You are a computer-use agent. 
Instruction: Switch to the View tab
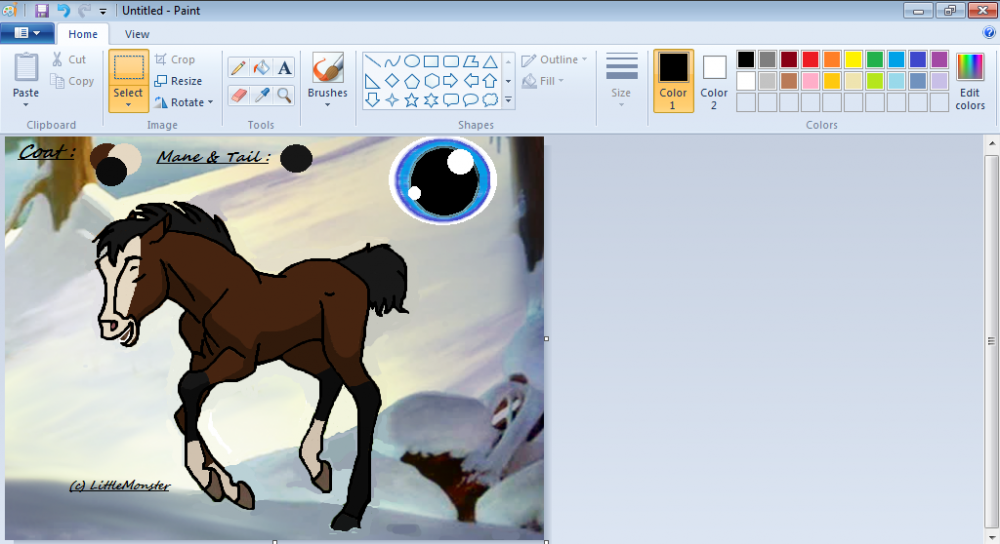[137, 34]
